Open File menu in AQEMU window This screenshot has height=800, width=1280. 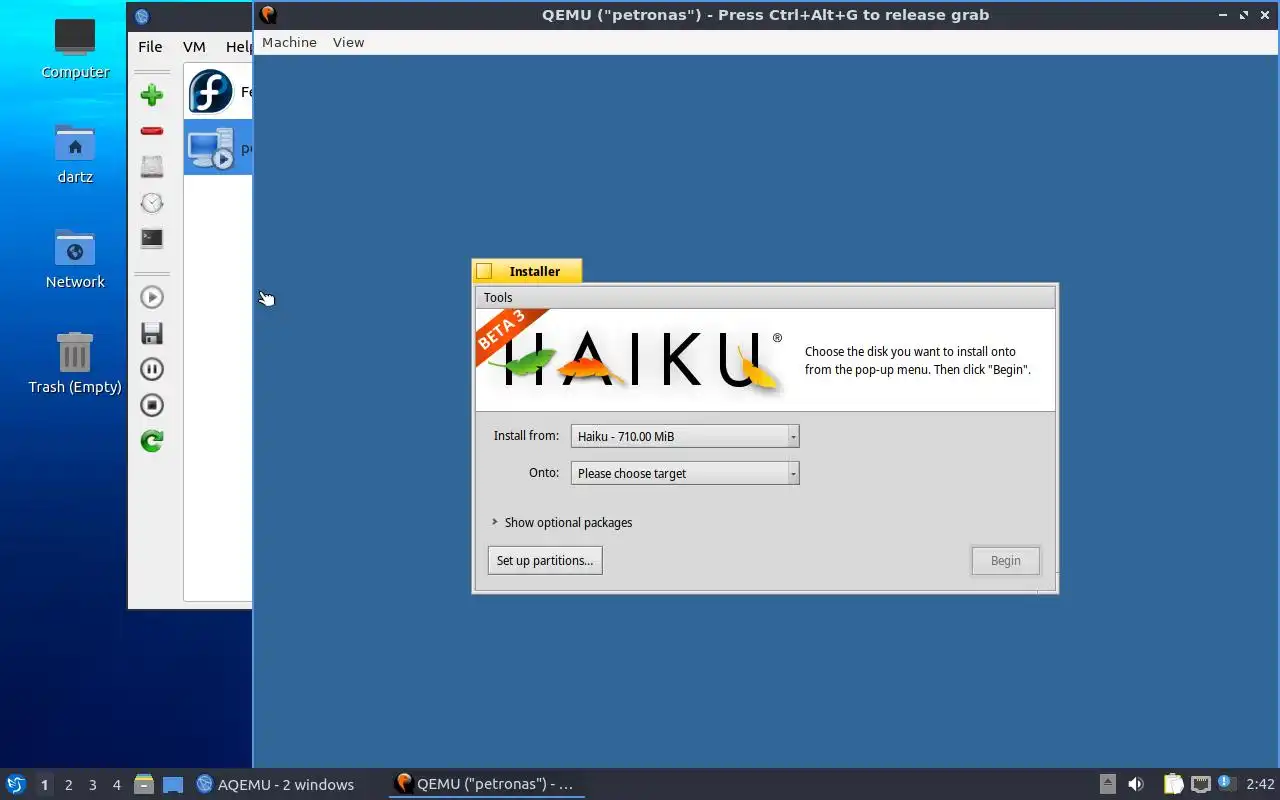click(x=150, y=46)
